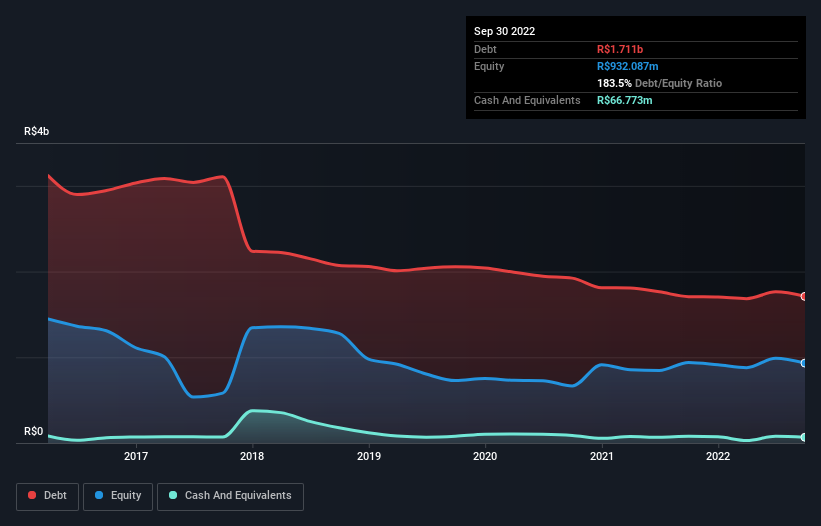The height and width of the screenshot is (526, 821).
Task: Click the Equity row label in tooltip
Action: point(489,66)
